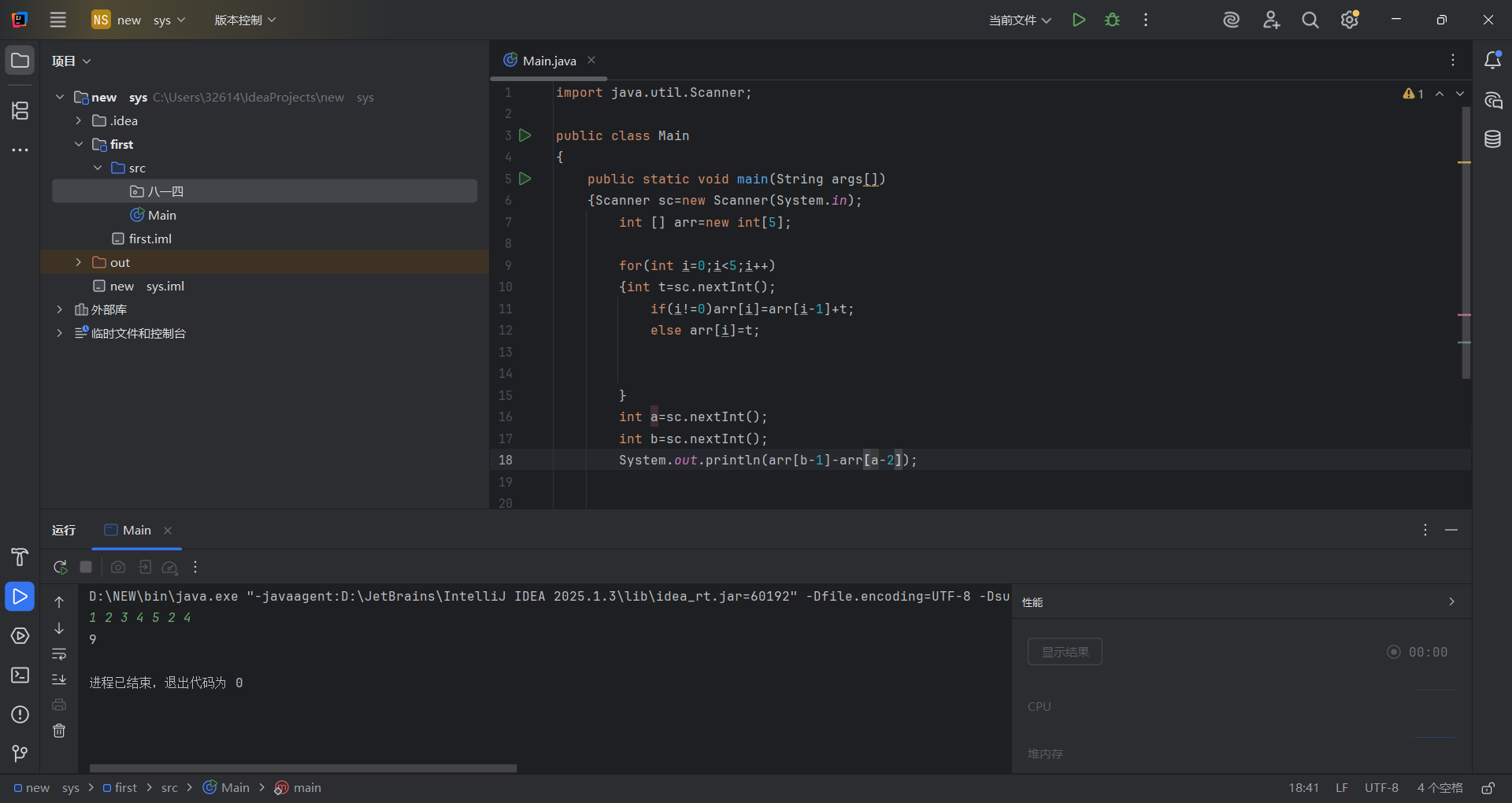1512x803 pixels.
Task: Expand 临时文件和控制台 node
Action: (x=60, y=333)
